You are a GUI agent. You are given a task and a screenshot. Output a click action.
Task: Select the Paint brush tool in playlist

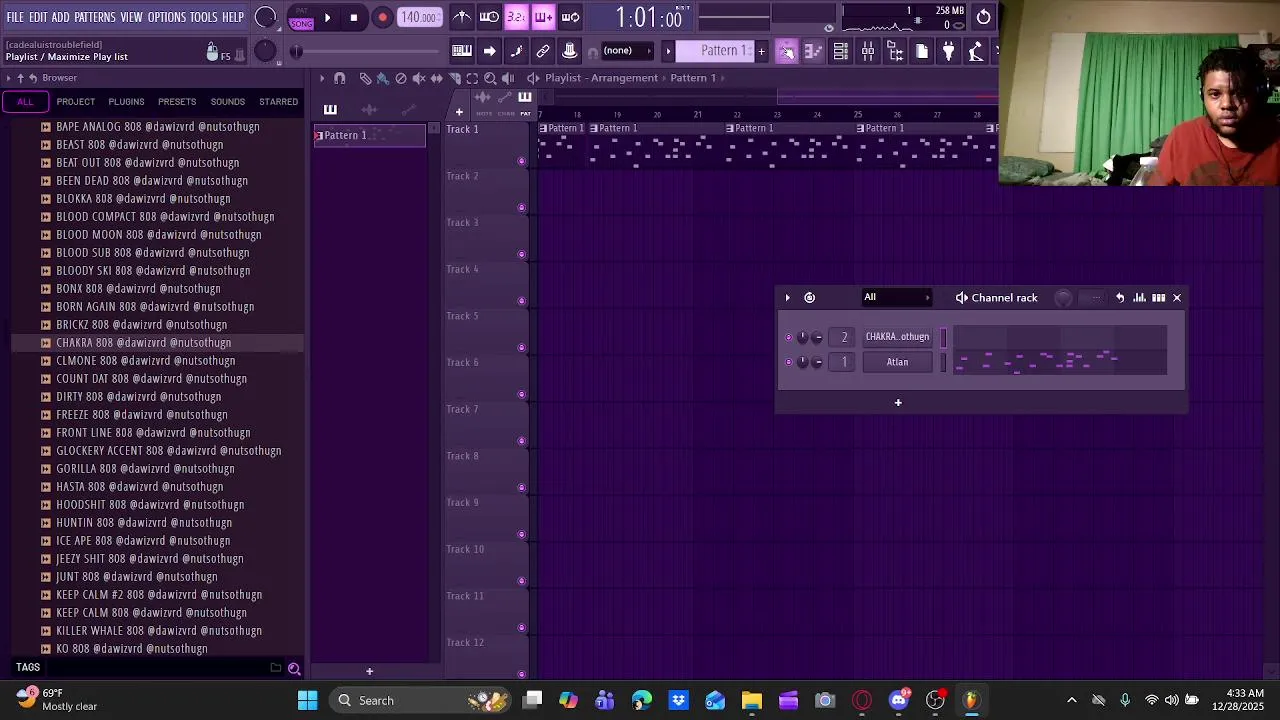click(382, 78)
